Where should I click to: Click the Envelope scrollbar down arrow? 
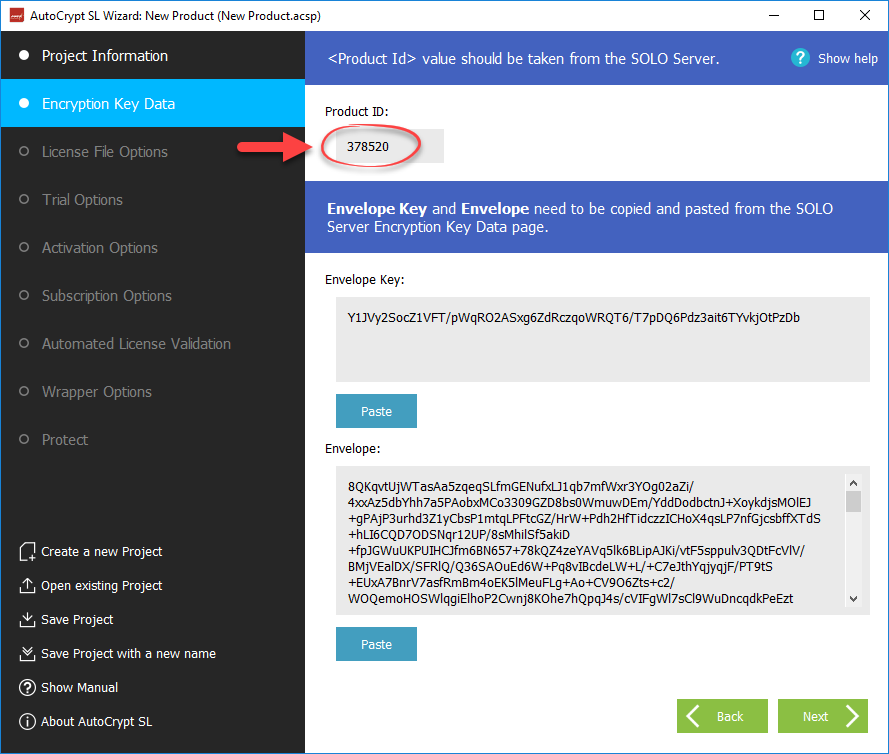[853, 599]
